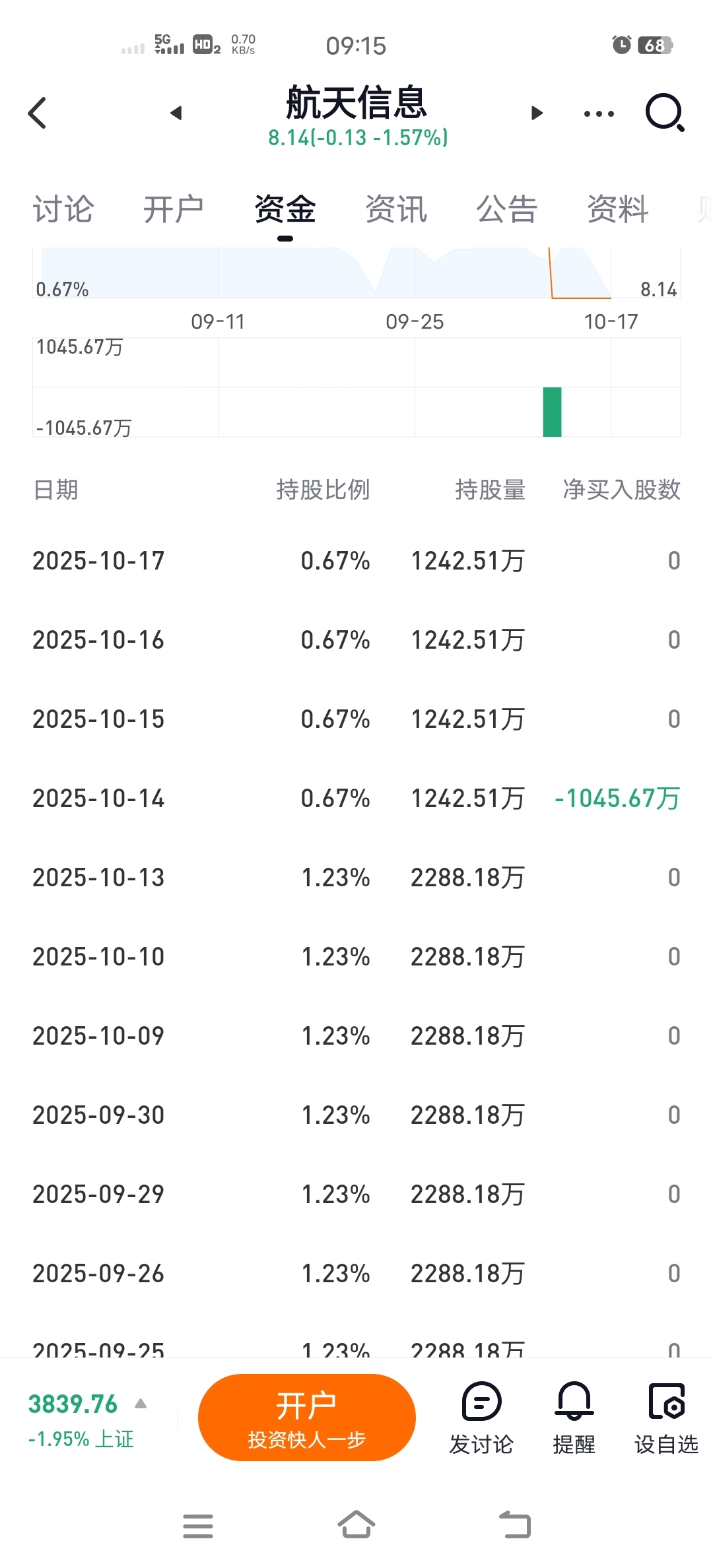
Task: Select the 2025-10-17 row date
Action: point(98,561)
